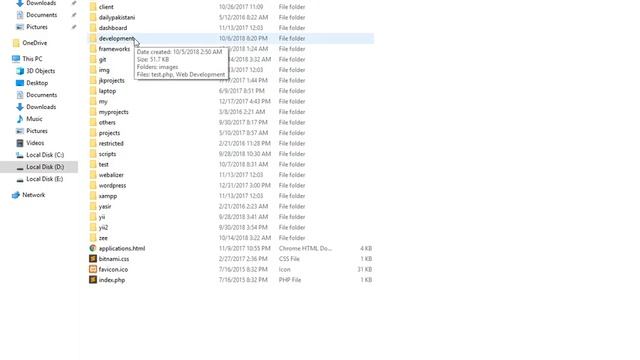Click the wordpress folder icon

tap(93, 186)
